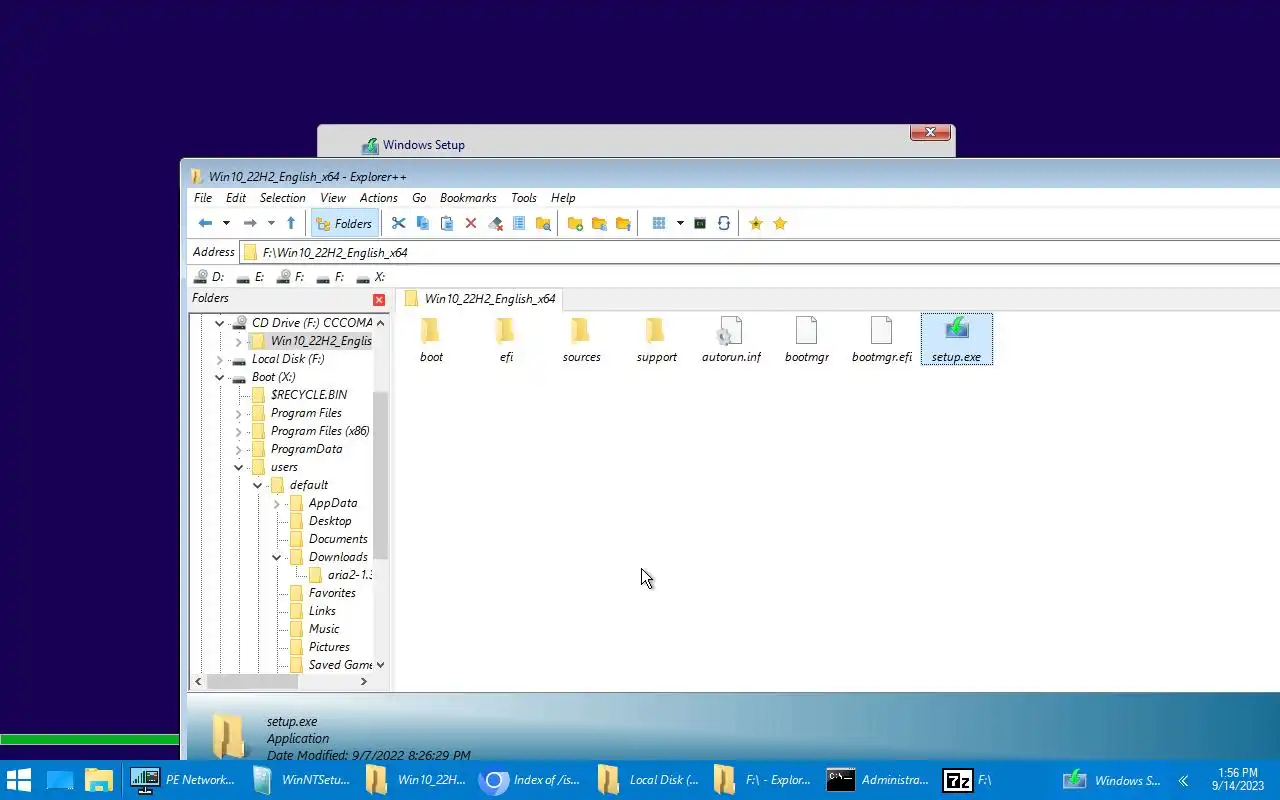
Task: Open the Bookmarks menu
Action: 468,198
